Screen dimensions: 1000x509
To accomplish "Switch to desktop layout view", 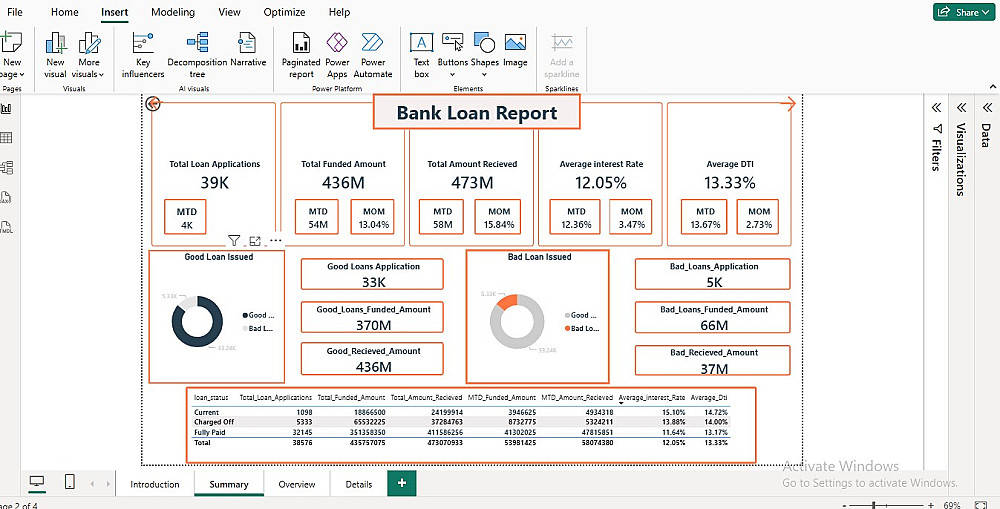I will pos(38,483).
